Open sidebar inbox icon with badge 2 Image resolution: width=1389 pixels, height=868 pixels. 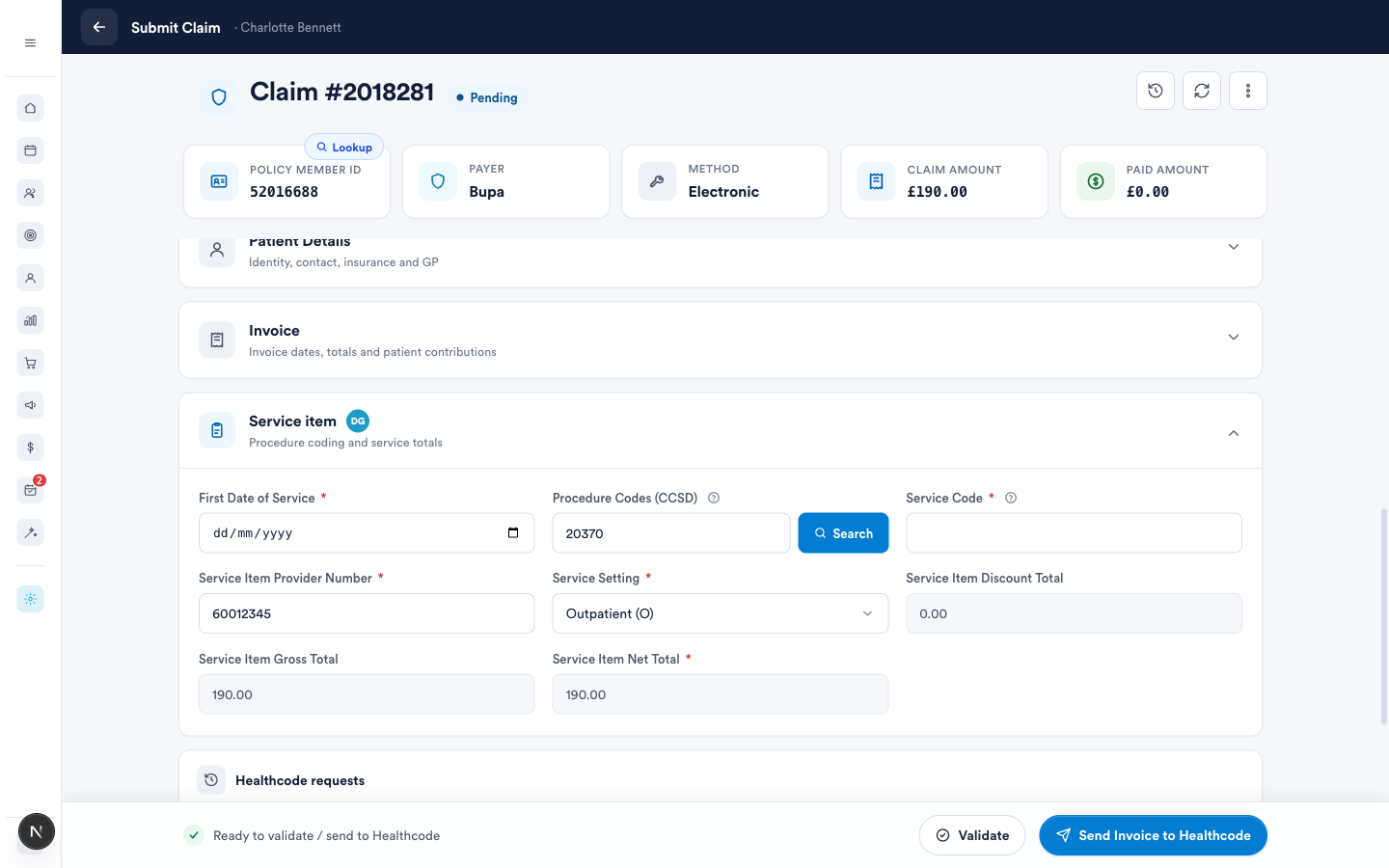[x=31, y=490]
